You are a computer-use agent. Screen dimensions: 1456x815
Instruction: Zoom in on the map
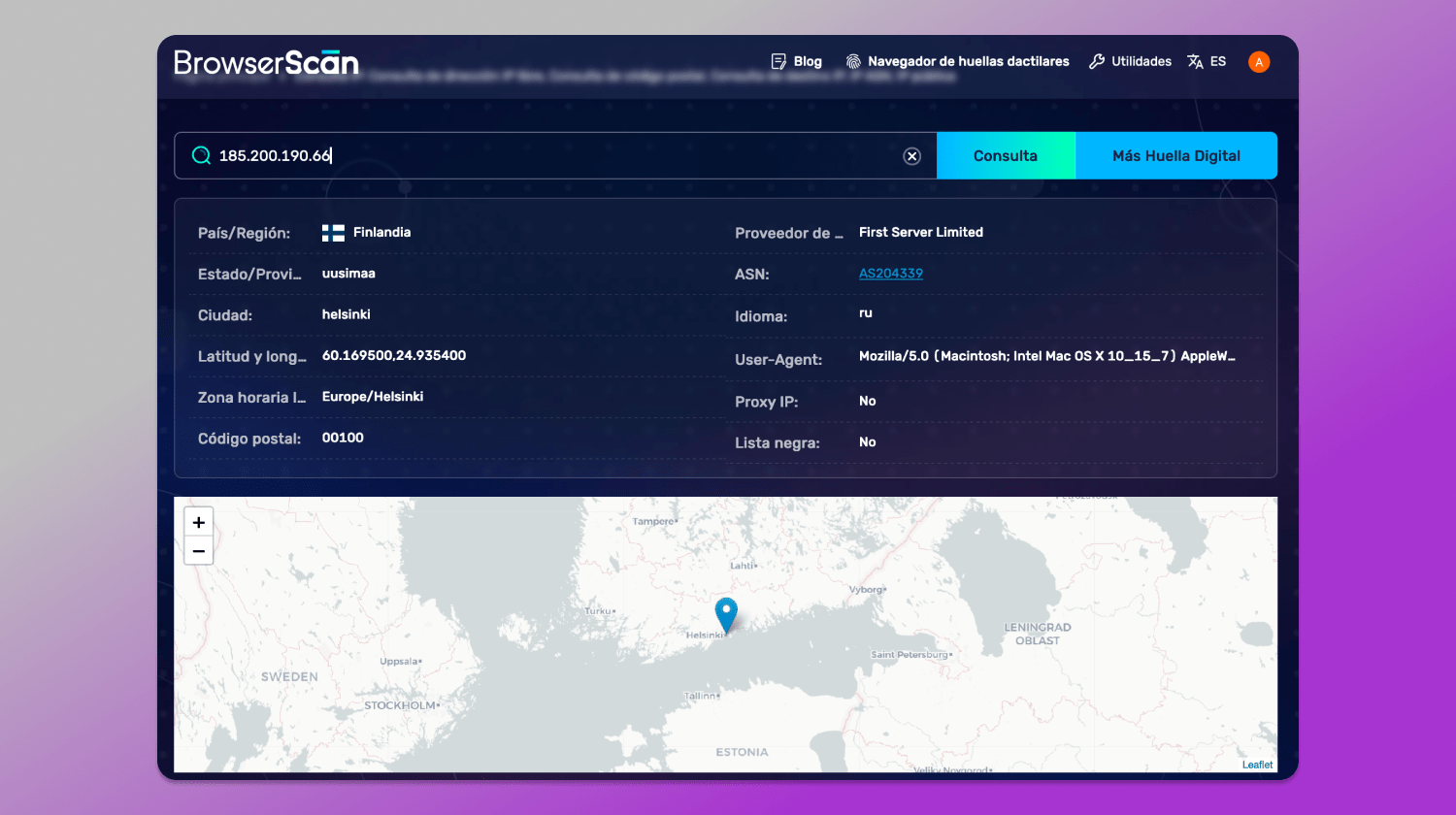199,522
